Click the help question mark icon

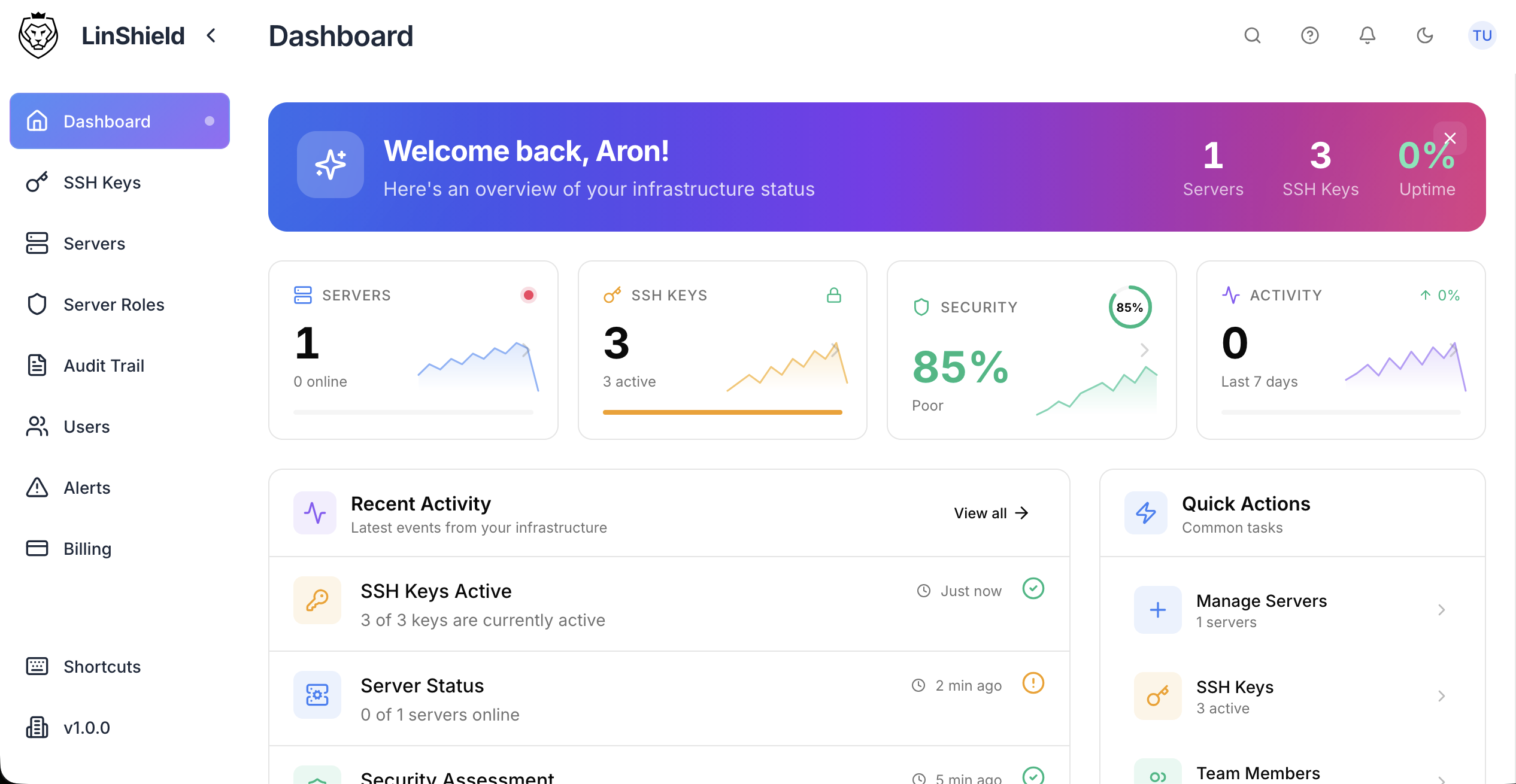pyautogui.click(x=1309, y=36)
